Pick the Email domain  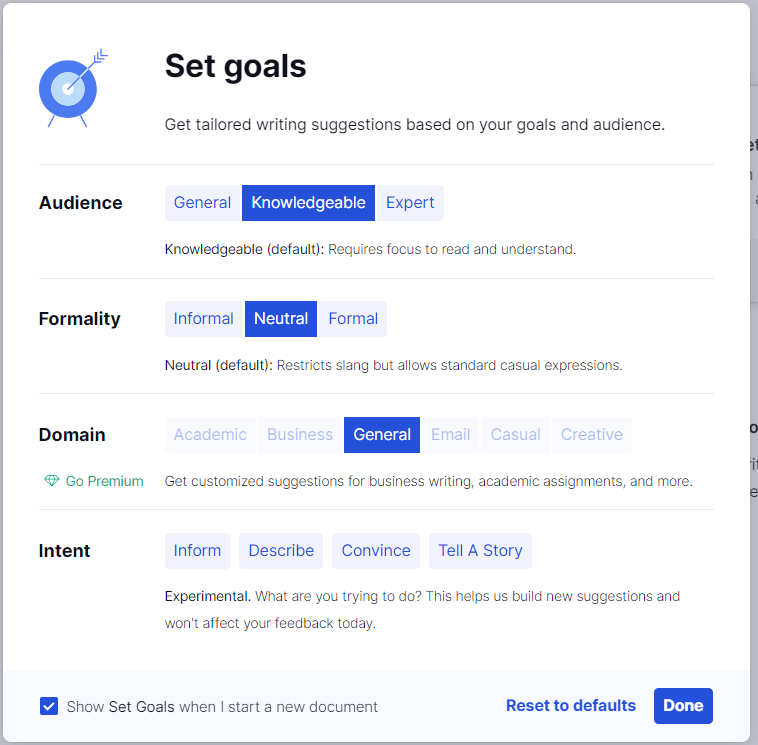(x=451, y=435)
